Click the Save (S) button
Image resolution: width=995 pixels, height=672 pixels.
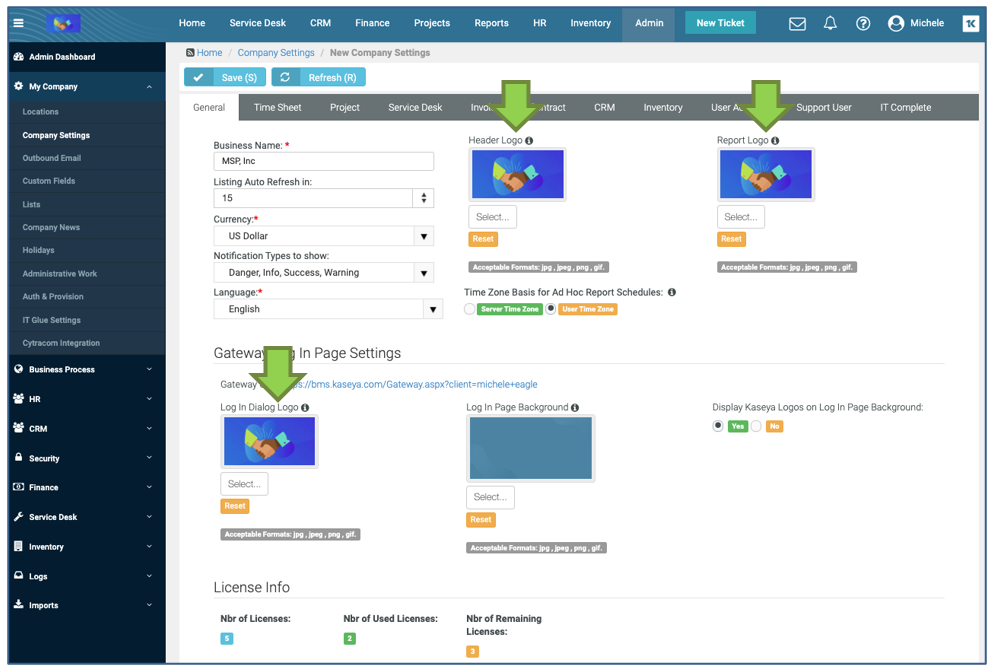[225, 77]
